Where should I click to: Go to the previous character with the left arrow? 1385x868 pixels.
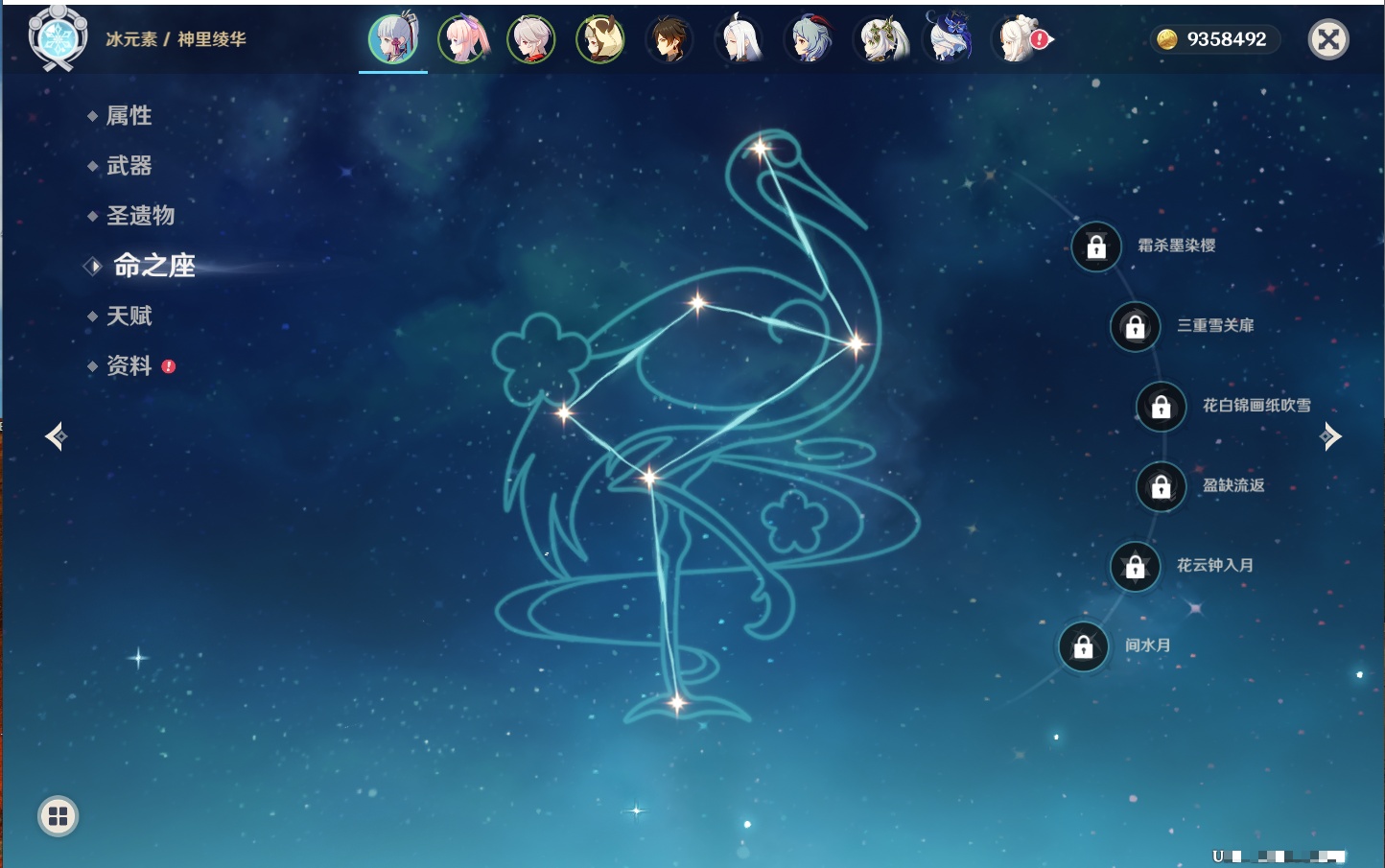(x=56, y=436)
